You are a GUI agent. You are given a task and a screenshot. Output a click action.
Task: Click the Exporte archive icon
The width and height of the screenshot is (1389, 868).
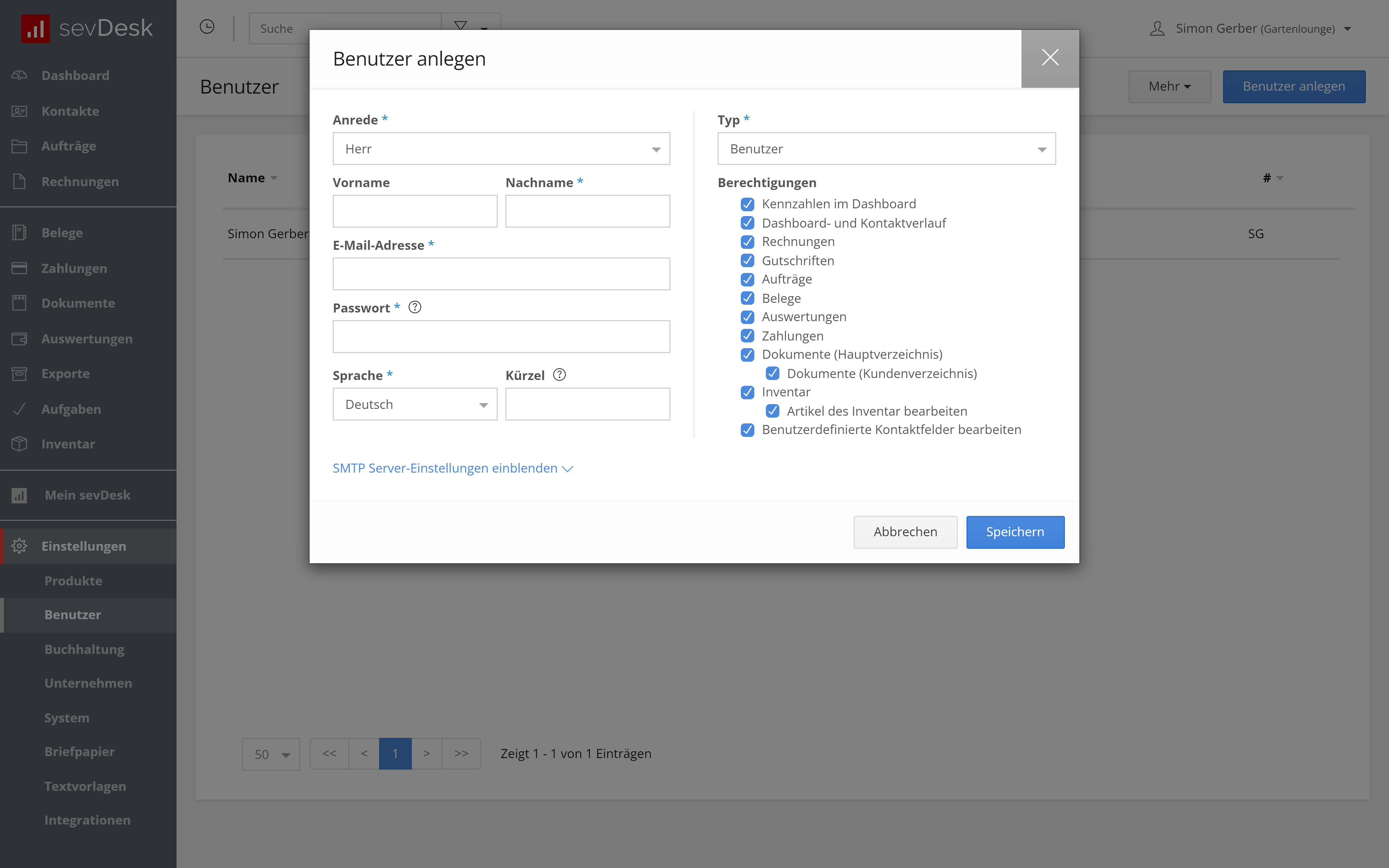tap(20, 374)
